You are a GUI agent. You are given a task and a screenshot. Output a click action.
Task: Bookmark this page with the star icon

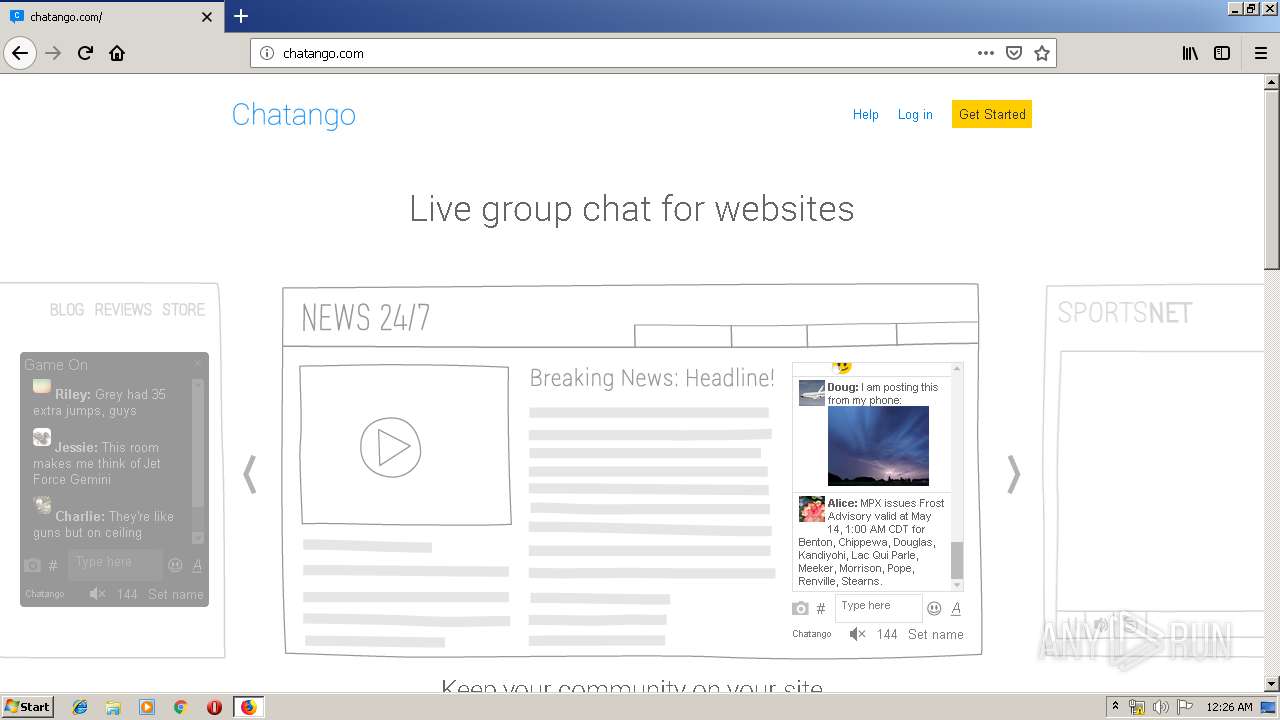(1042, 53)
